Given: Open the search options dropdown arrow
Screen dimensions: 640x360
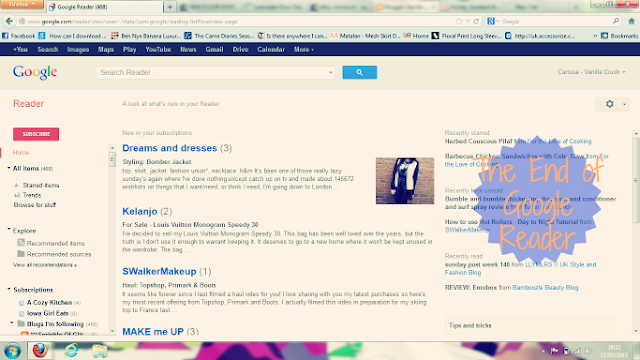Looking at the screenshot, I should click(330, 73).
